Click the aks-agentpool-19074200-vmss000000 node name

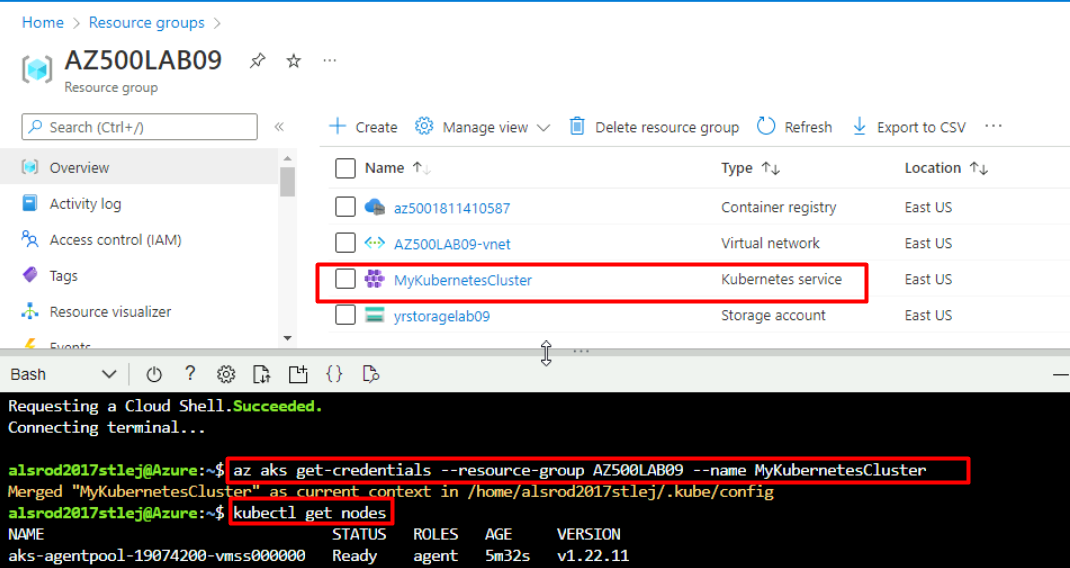point(156,556)
